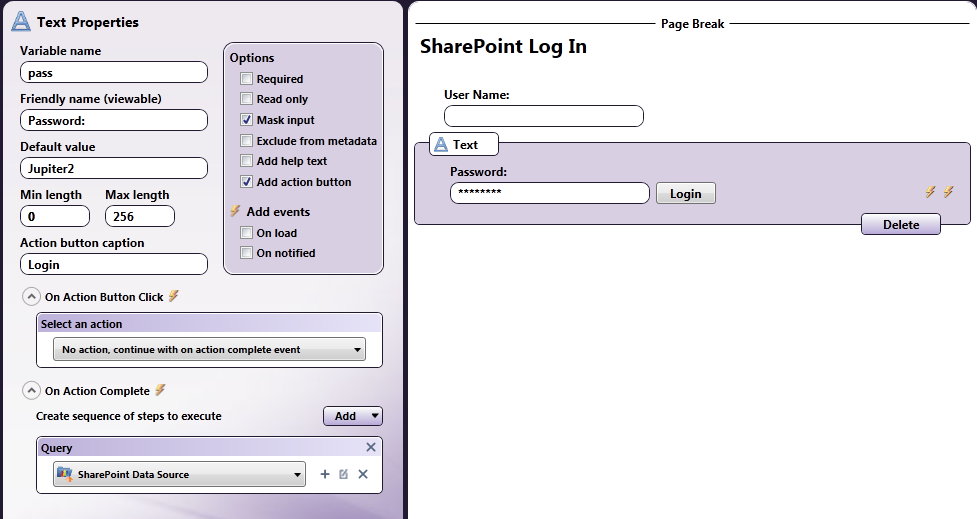Image resolution: width=977 pixels, height=519 pixels.
Task: Edit the SharePoint Data Source with pencil icon
Action: (x=343, y=474)
